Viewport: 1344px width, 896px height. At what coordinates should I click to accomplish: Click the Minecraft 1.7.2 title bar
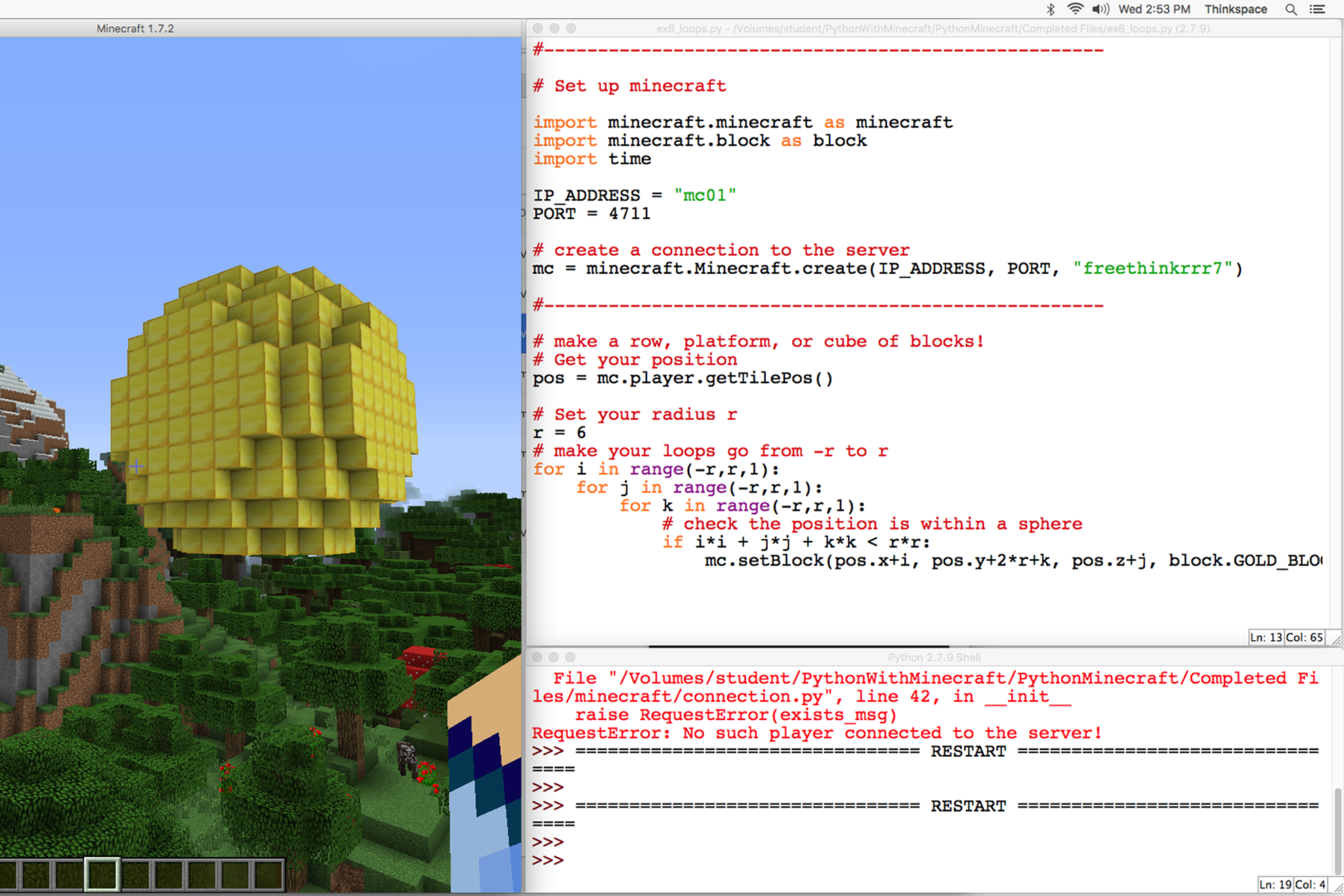pos(261,28)
